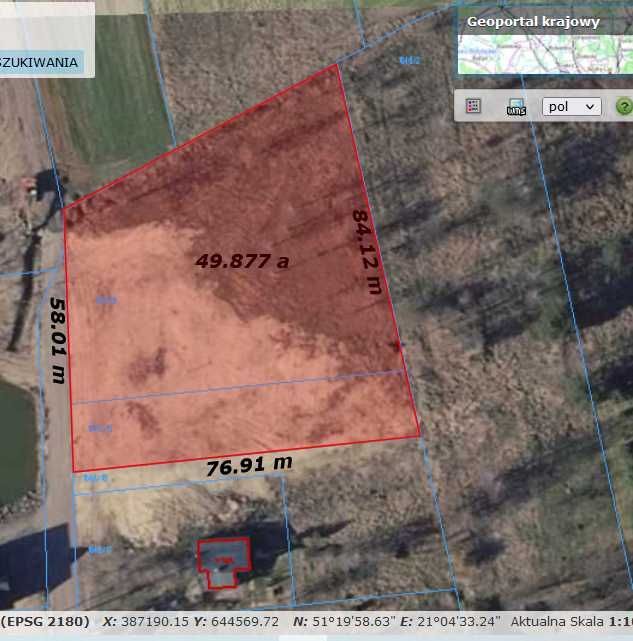Click the 'Aktualna Skala' scale label
Screen dimensions: 633x641
557,622
